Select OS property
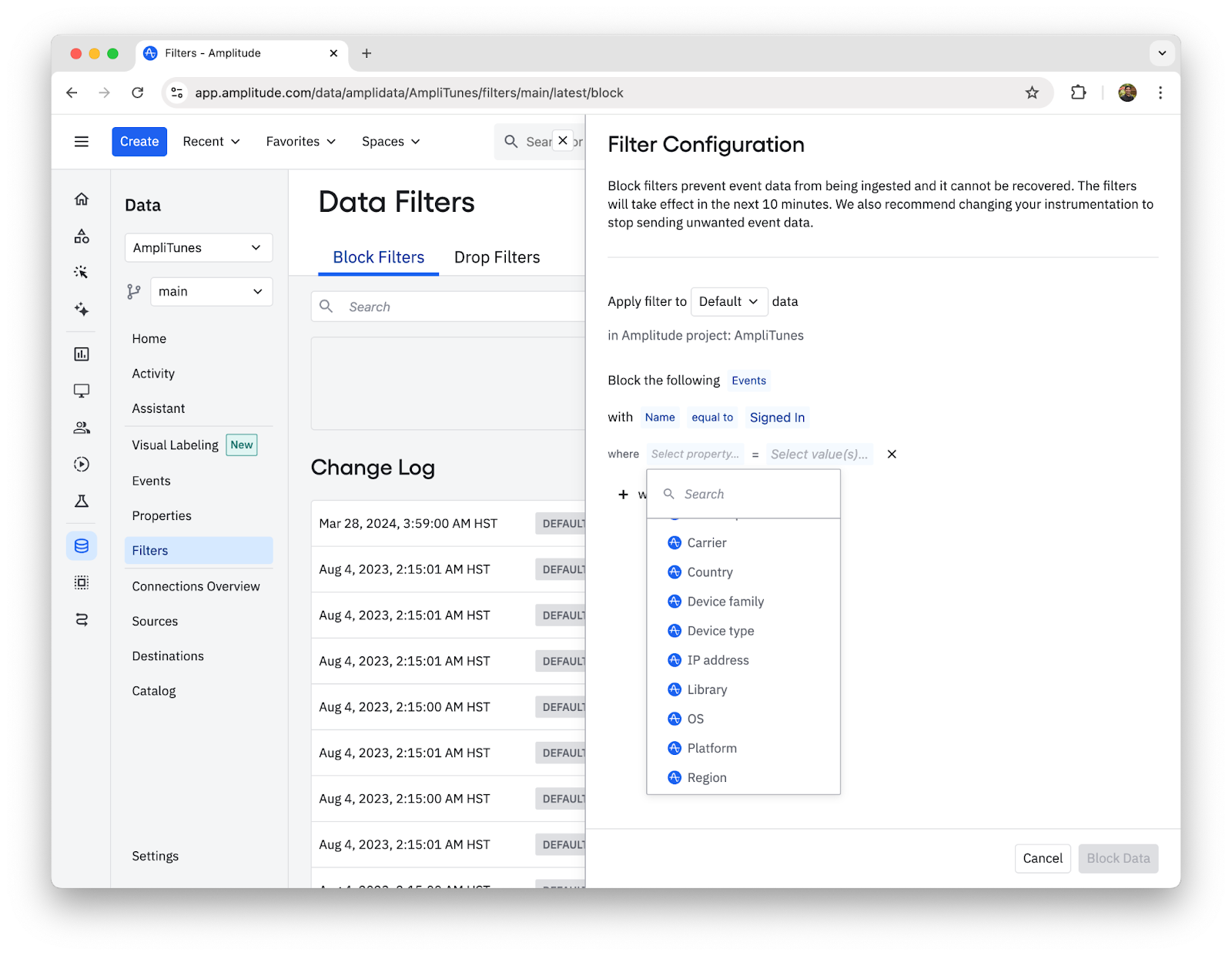1232x956 pixels. click(x=744, y=719)
